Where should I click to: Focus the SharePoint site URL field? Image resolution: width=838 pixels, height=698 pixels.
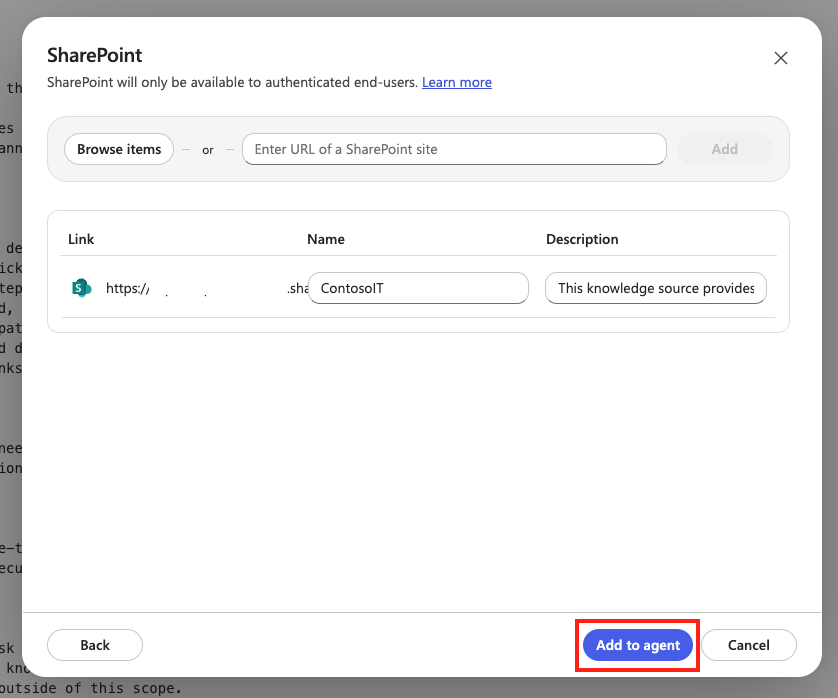point(454,149)
